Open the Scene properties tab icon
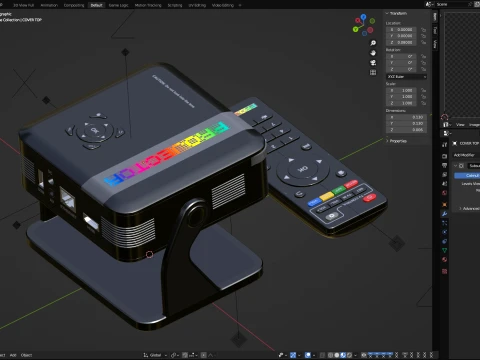The height and width of the screenshot is (360, 480). [x=444, y=184]
